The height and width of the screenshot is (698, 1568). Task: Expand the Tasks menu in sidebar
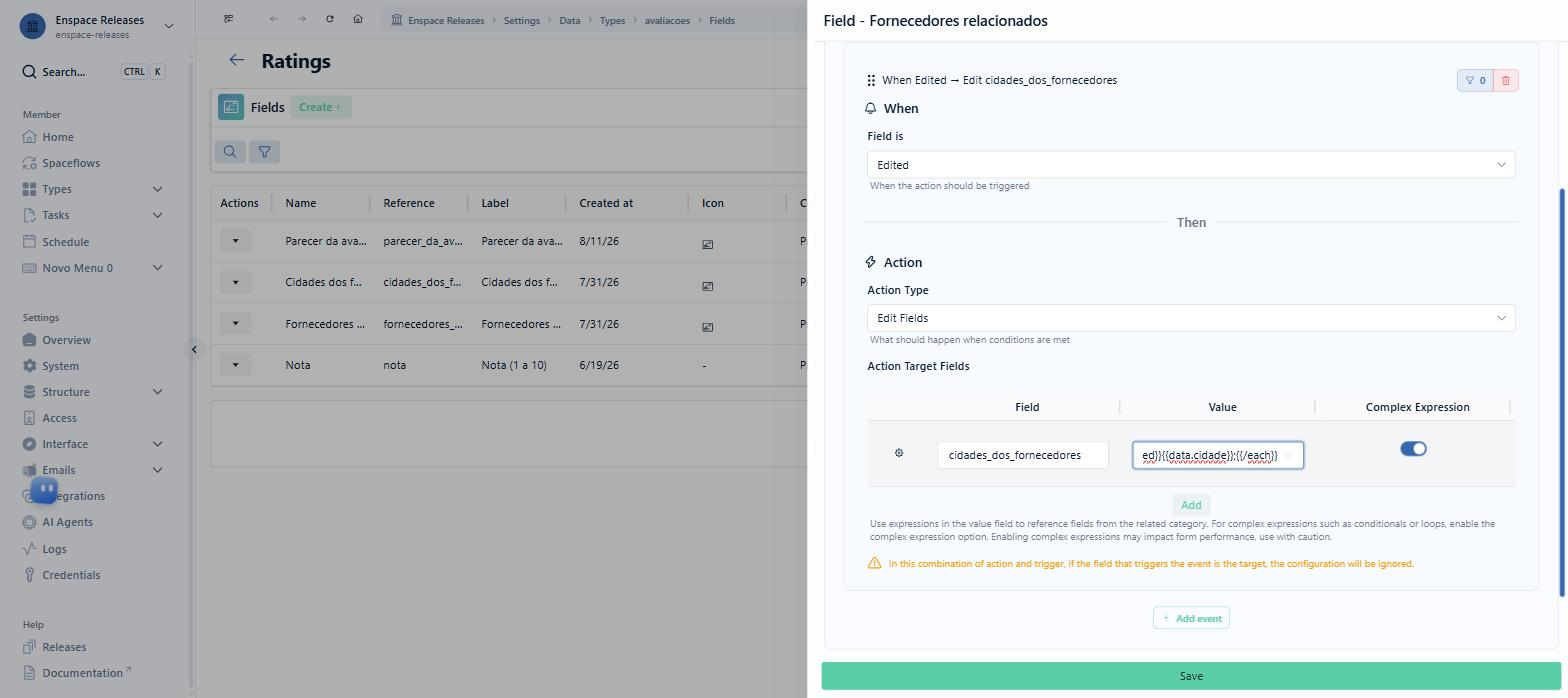tap(157, 215)
